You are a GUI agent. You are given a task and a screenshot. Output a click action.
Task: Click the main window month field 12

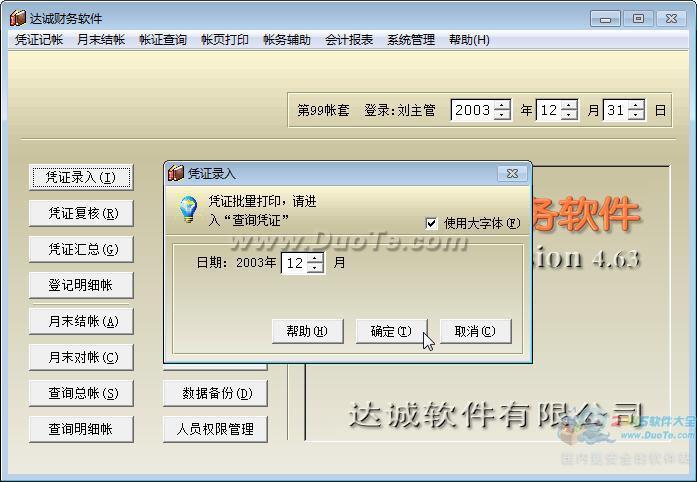coord(549,110)
